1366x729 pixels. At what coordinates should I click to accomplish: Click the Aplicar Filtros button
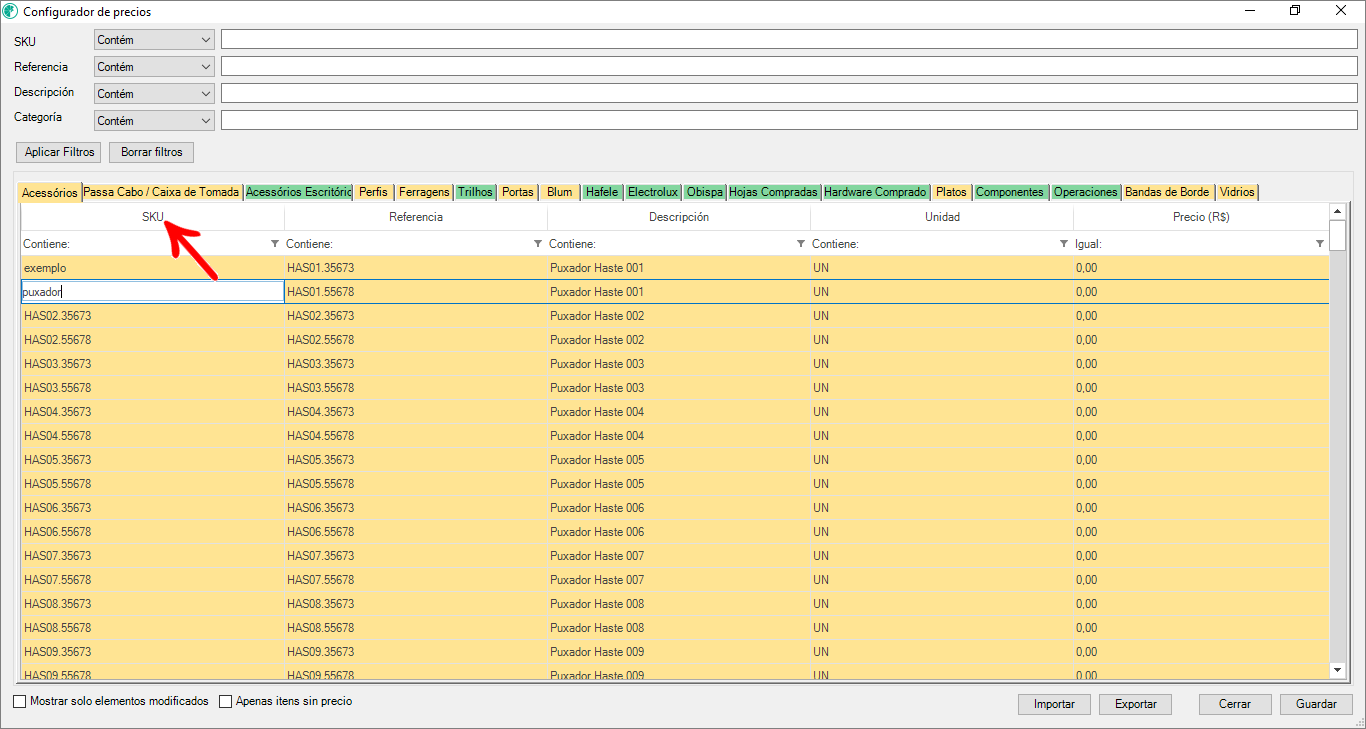click(x=59, y=152)
